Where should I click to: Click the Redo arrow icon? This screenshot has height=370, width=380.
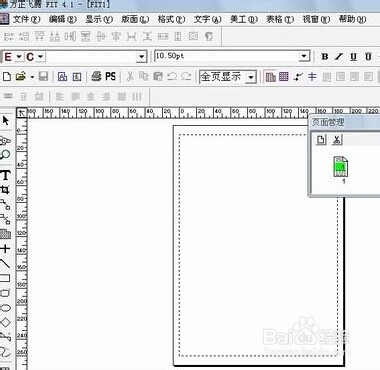click(x=186, y=77)
